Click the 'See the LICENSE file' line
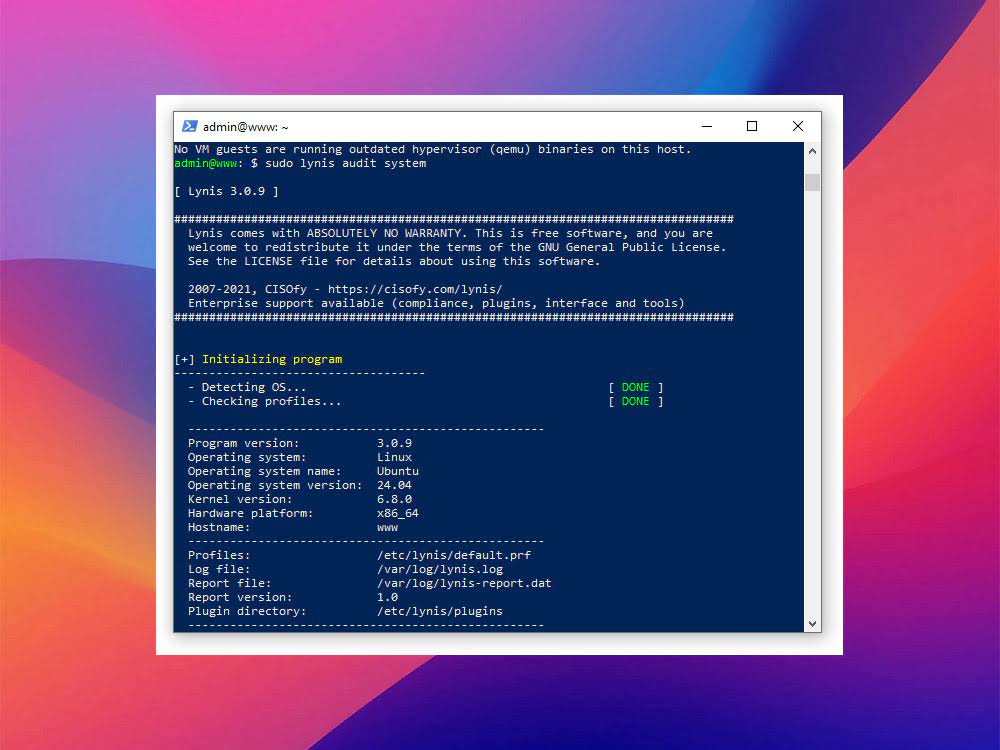The height and width of the screenshot is (750, 1000). (394, 261)
